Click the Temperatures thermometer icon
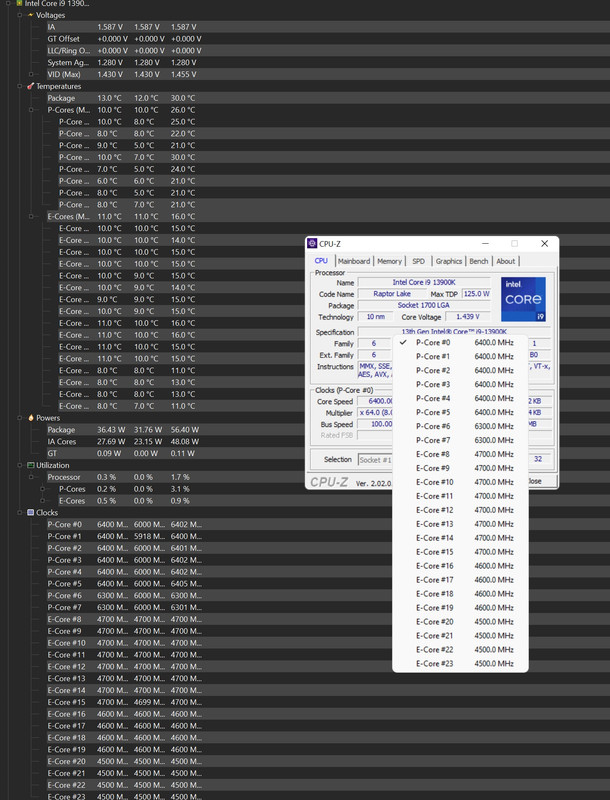The image size is (610, 800). point(31,86)
